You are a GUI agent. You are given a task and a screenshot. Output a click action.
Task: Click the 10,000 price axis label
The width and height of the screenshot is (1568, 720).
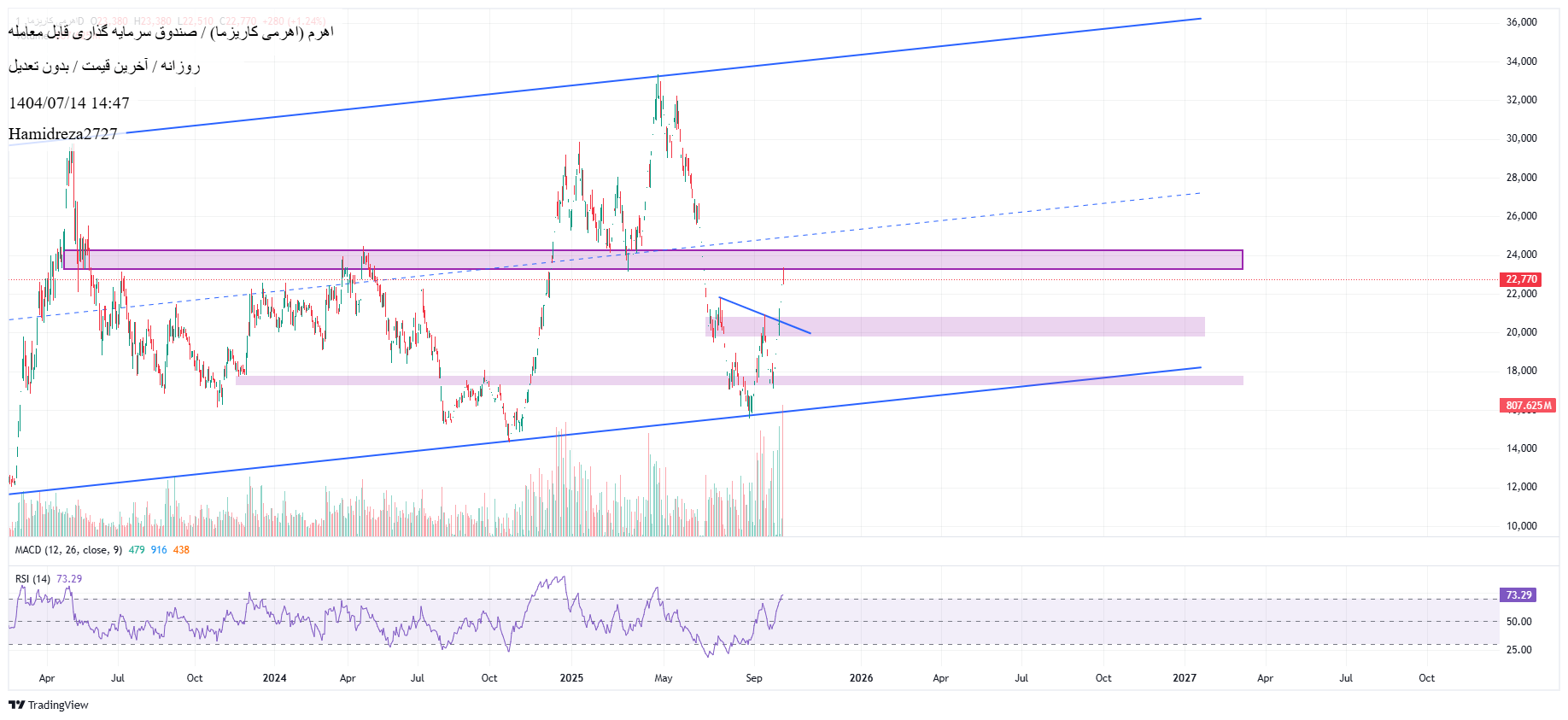click(1521, 526)
